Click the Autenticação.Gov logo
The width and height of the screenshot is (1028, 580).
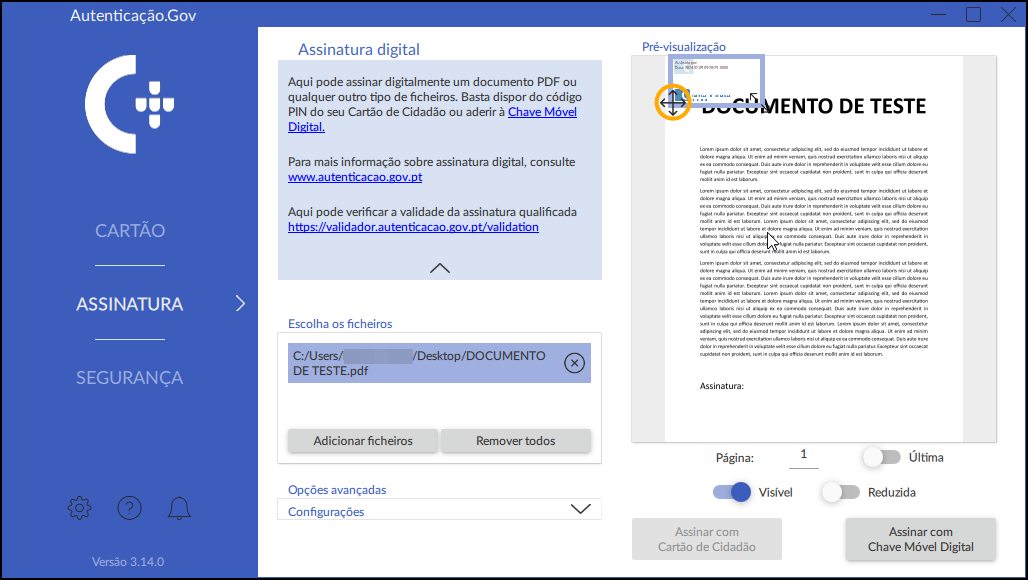pyautogui.click(x=129, y=104)
